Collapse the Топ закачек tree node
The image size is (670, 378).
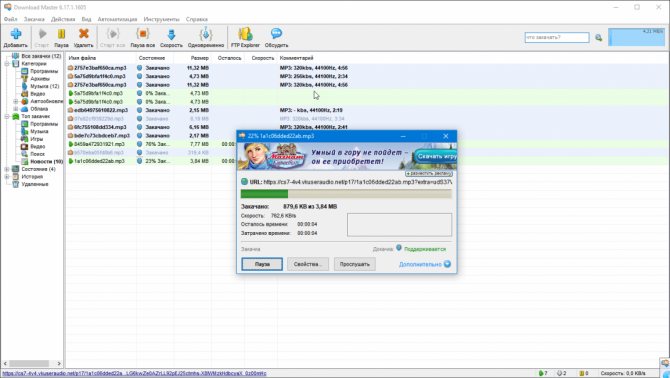[7, 116]
